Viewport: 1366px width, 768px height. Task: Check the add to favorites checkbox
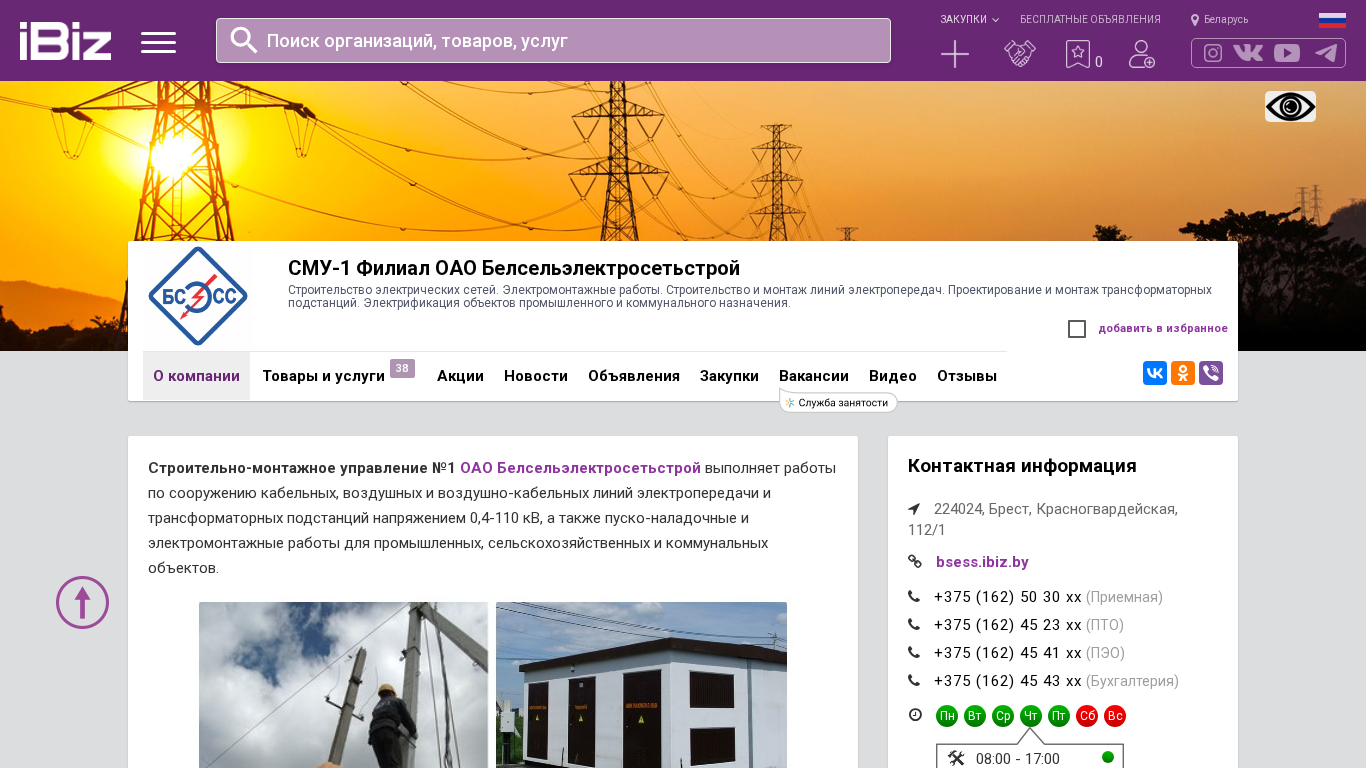pyautogui.click(x=1077, y=329)
